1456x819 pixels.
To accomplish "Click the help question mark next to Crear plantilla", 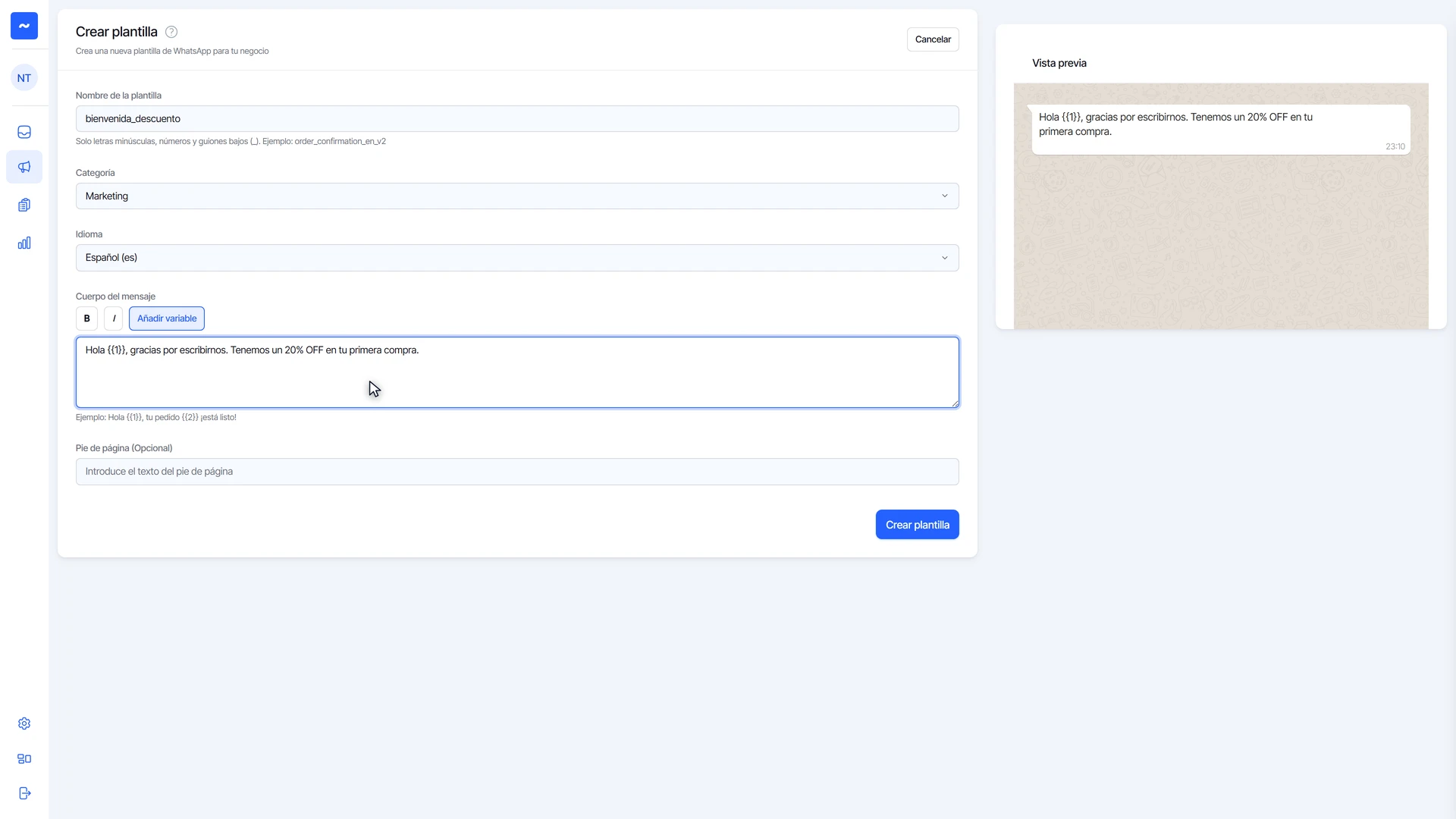I will coord(171,32).
